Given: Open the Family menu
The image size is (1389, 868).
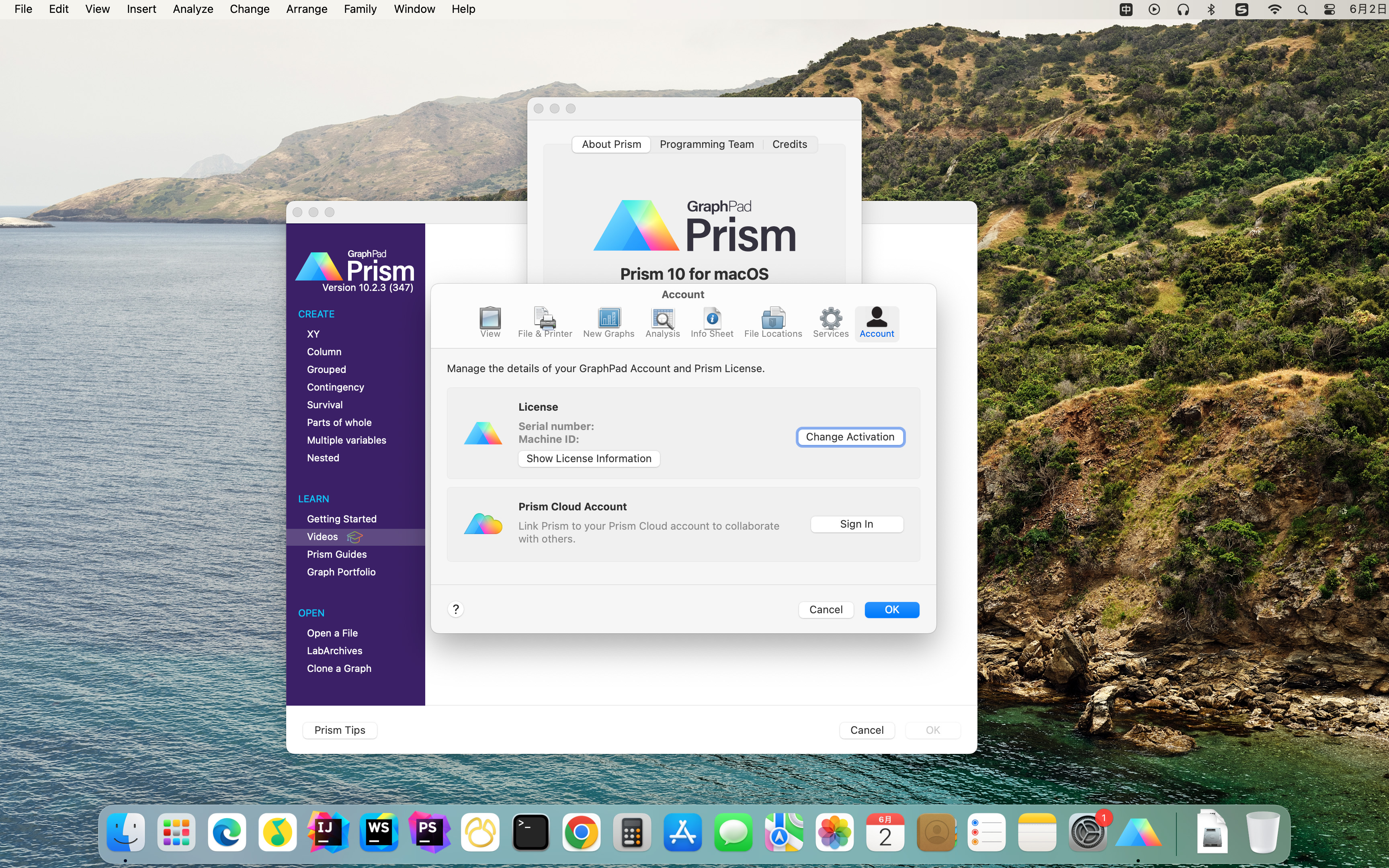Looking at the screenshot, I should [360, 9].
